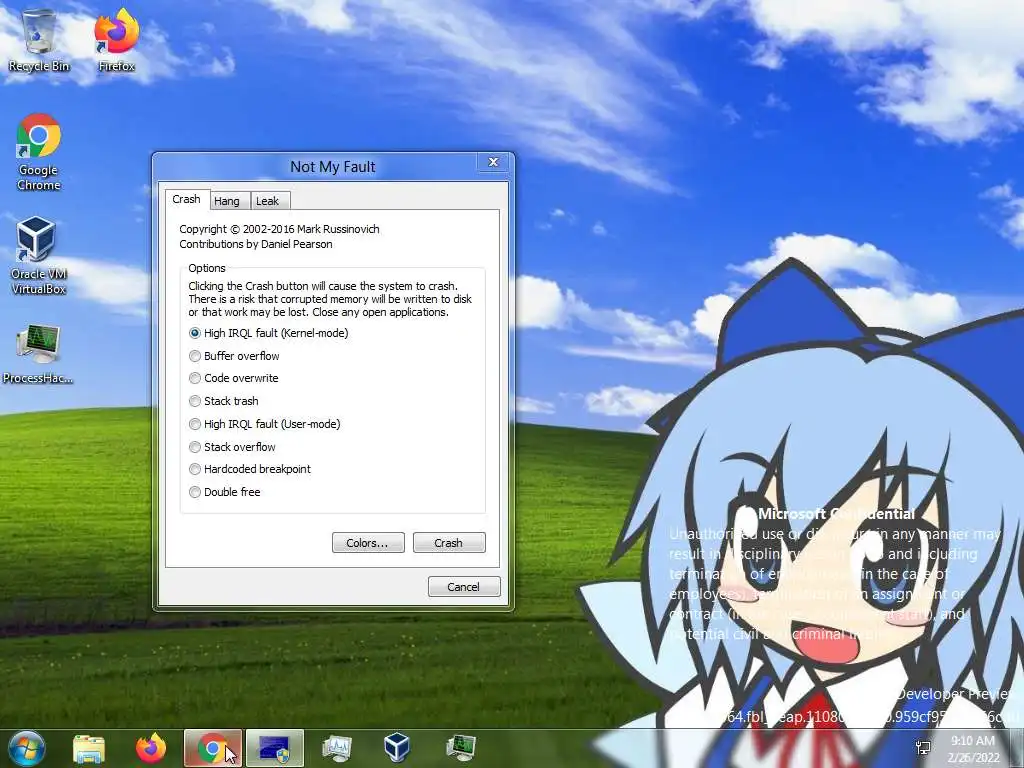Image resolution: width=1024 pixels, height=768 pixels.
Task: Click the network icon in system tray
Action: click(x=923, y=748)
